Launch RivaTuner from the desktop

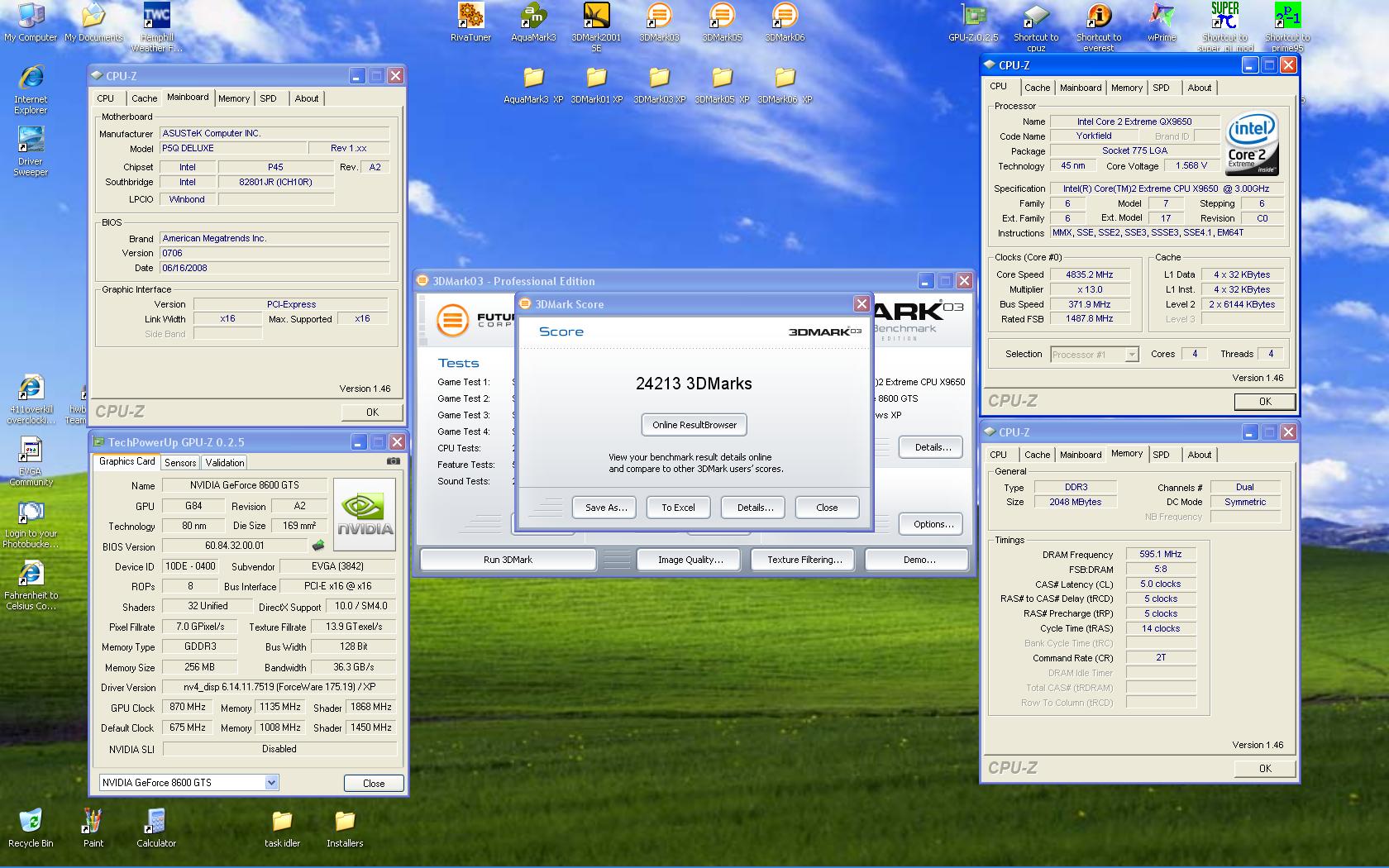470,22
